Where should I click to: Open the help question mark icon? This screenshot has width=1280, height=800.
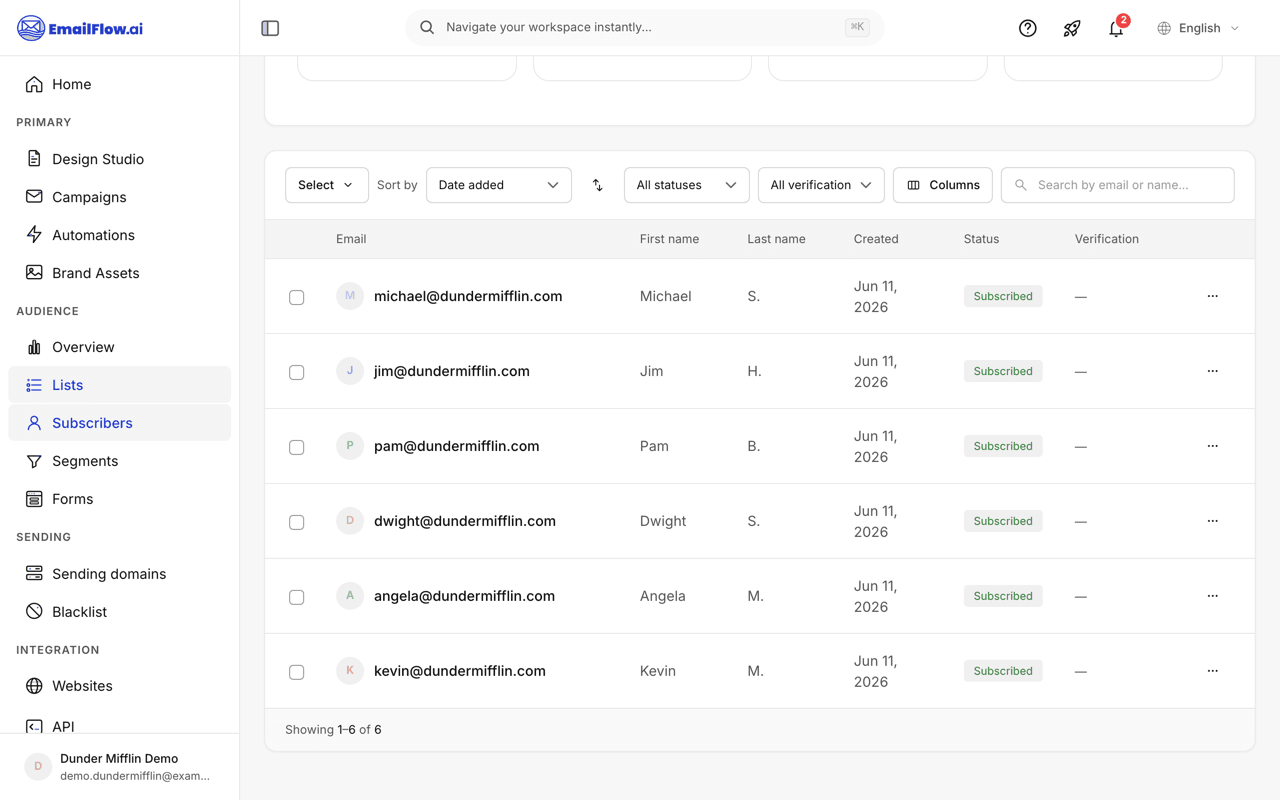coord(1028,28)
